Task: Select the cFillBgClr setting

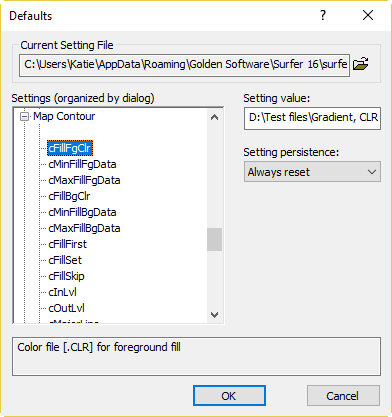Action: pos(69,196)
